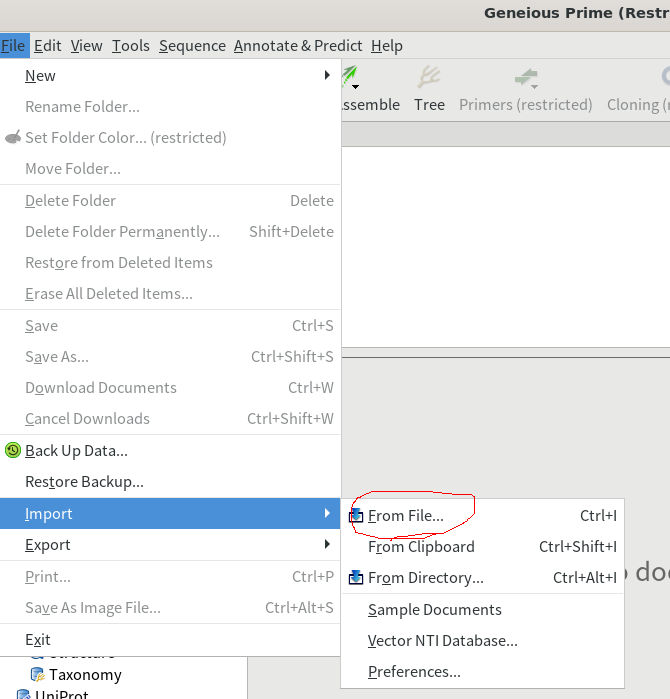Click Download Documents entry

tap(170, 388)
